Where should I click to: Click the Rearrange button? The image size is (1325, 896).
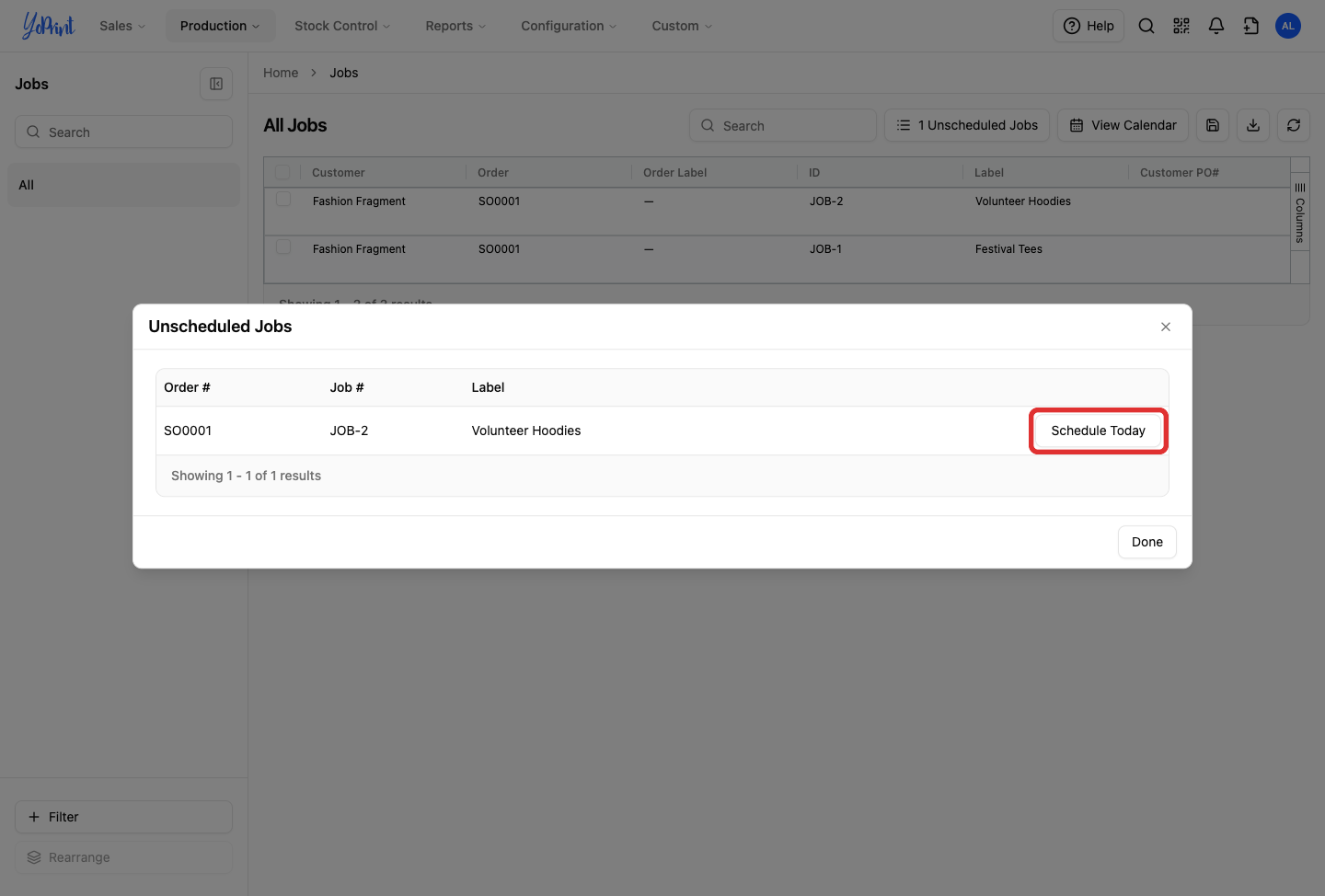tap(123, 857)
